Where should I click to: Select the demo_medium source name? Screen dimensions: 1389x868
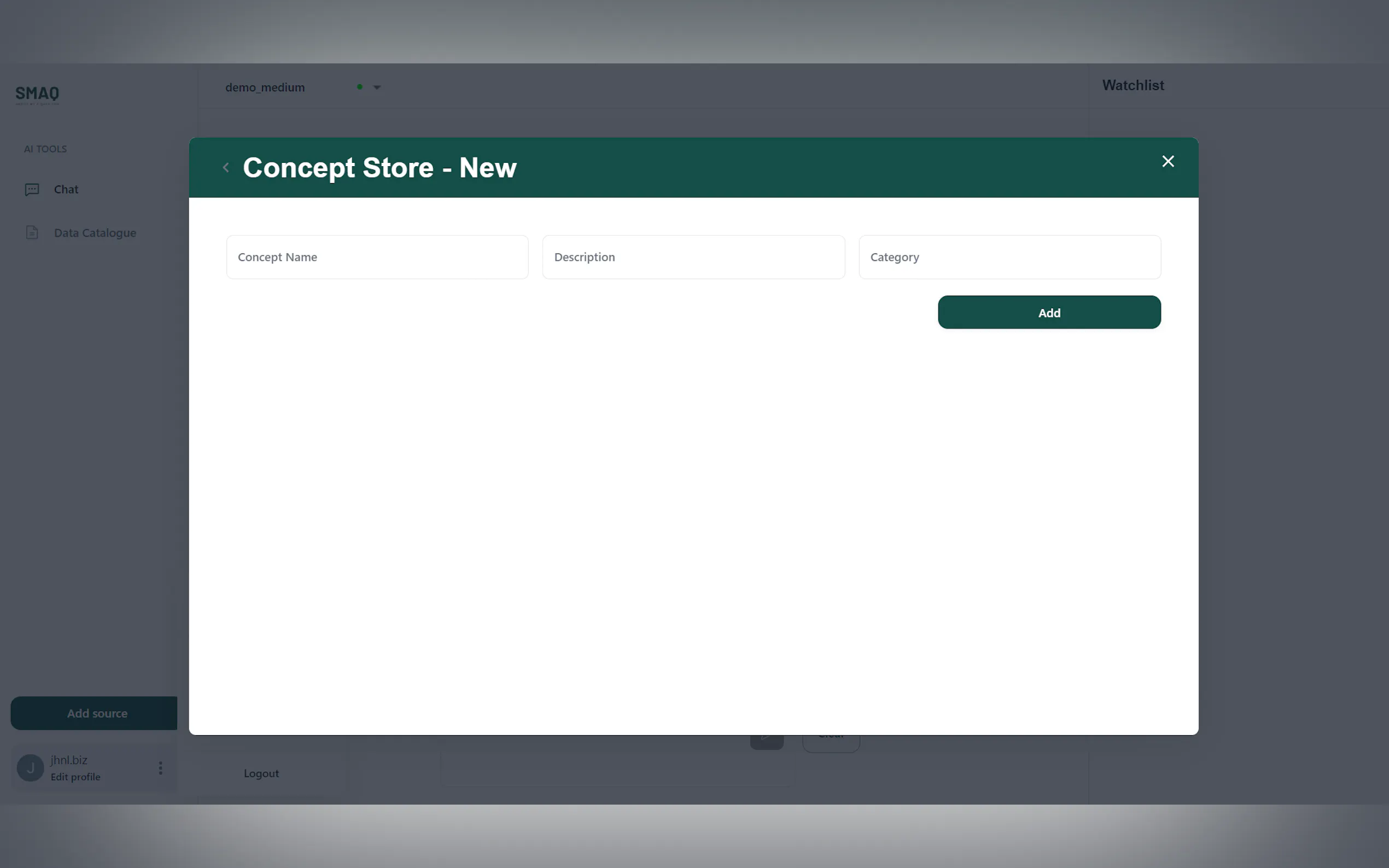point(265,87)
